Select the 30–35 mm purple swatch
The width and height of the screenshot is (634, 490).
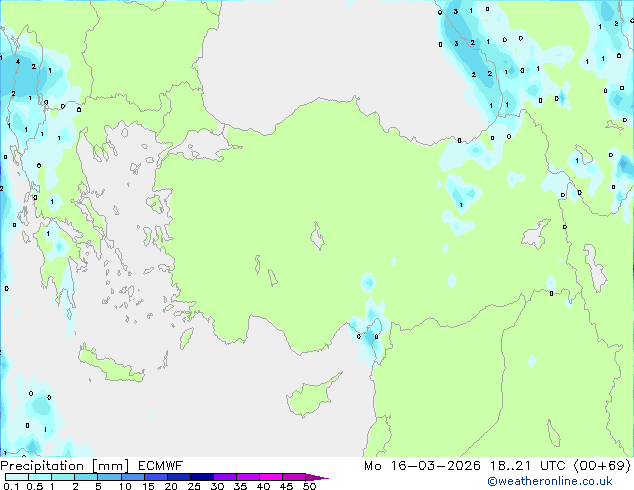click(224, 477)
